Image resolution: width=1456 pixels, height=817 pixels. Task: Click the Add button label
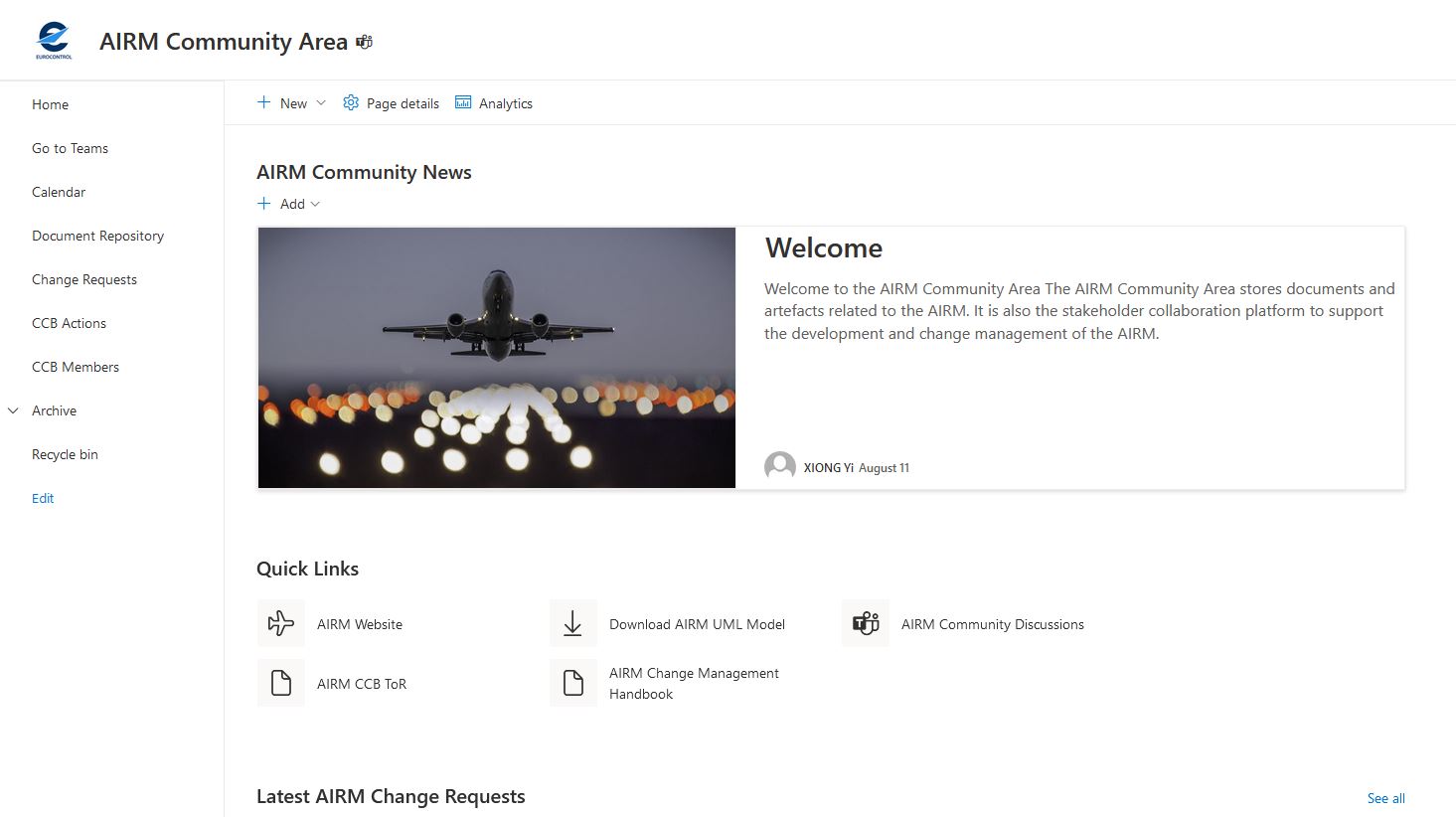coord(292,204)
